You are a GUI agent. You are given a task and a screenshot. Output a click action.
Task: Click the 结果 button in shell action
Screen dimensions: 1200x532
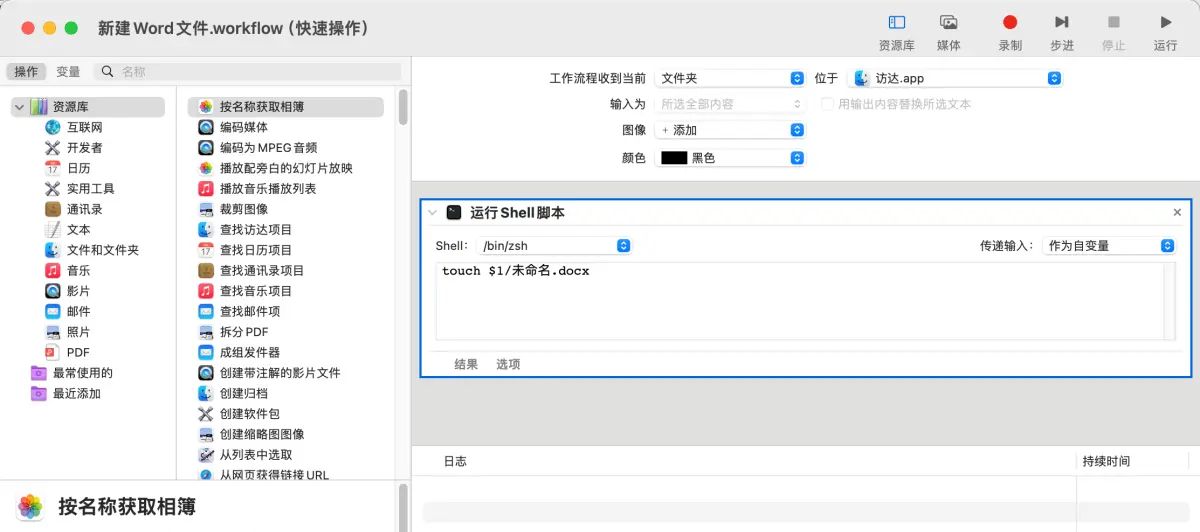point(466,365)
